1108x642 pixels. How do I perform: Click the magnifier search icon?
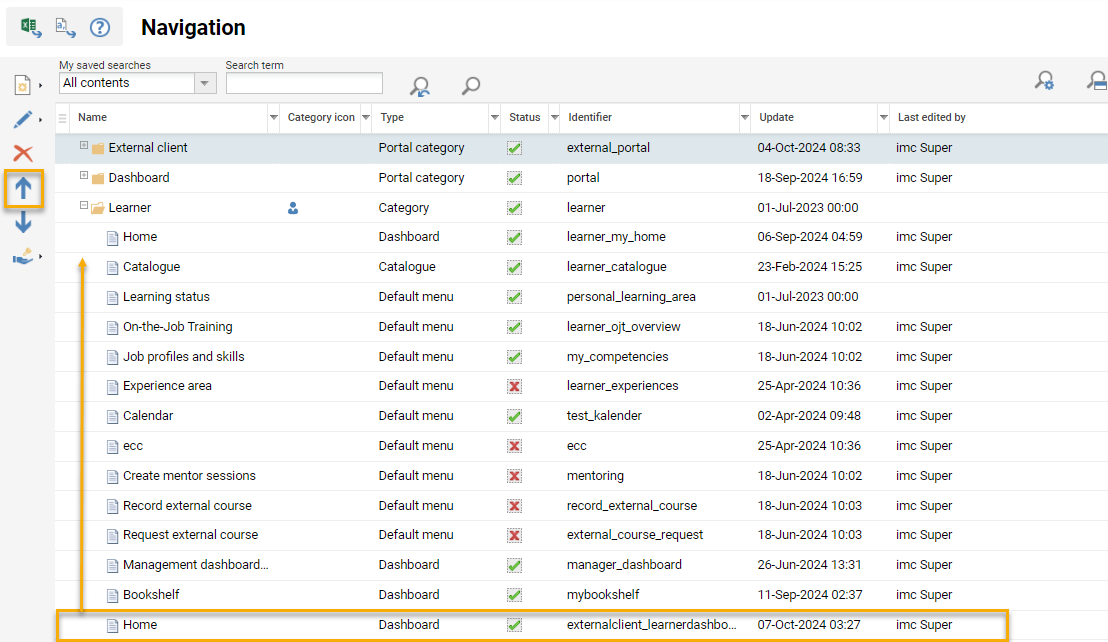pyautogui.click(x=471, y=86)
